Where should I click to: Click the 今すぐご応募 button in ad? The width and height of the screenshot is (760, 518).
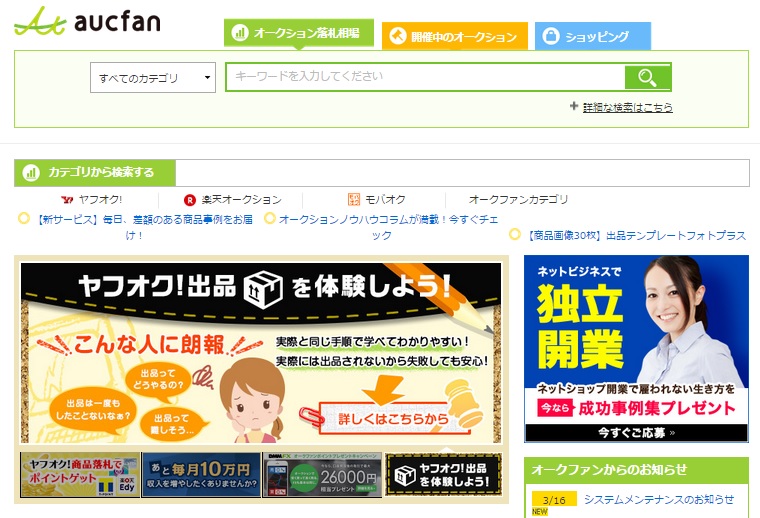pos(636,433)
